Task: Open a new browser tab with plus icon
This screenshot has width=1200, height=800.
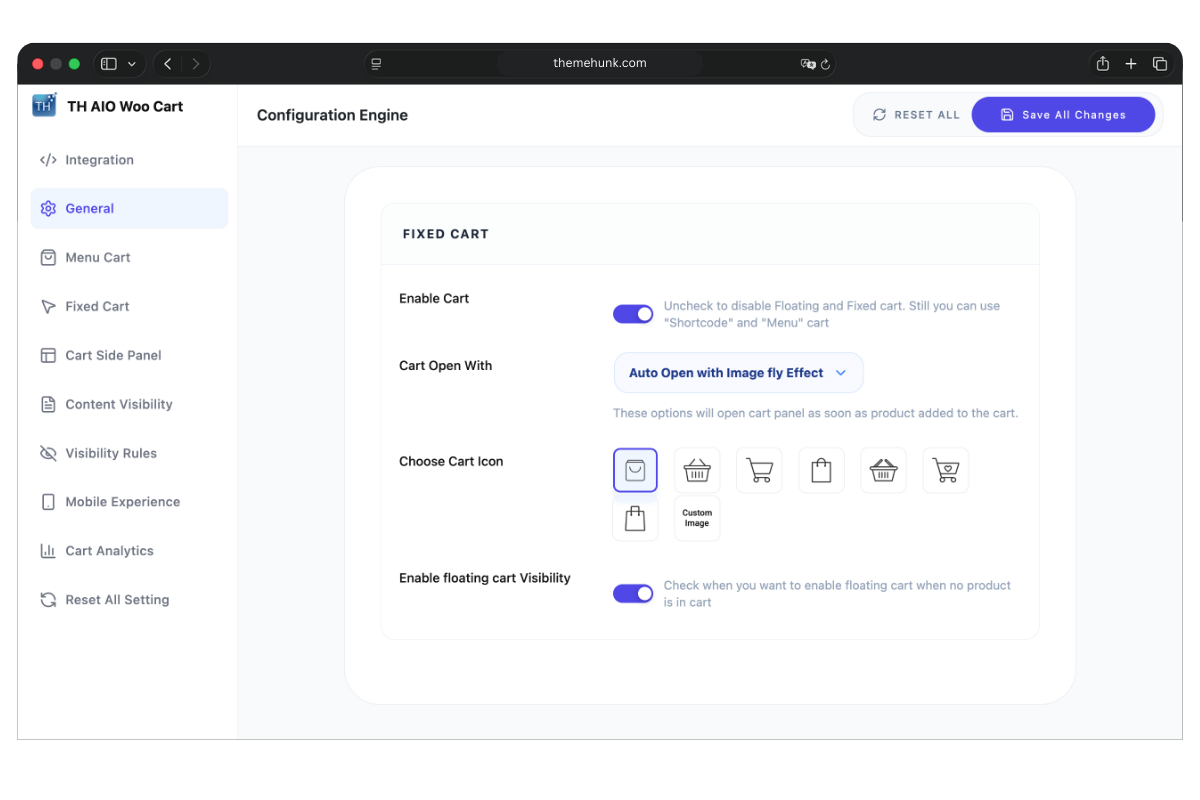Action: [1131, 64]
